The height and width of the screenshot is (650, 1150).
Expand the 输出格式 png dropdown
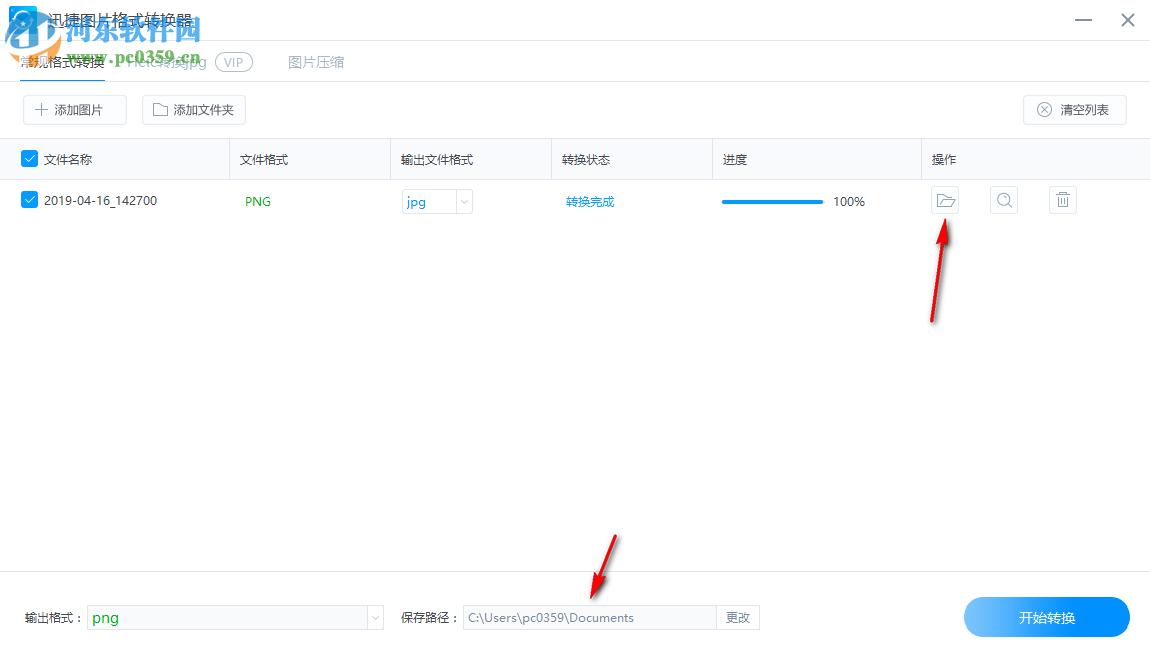pos(374,617)
